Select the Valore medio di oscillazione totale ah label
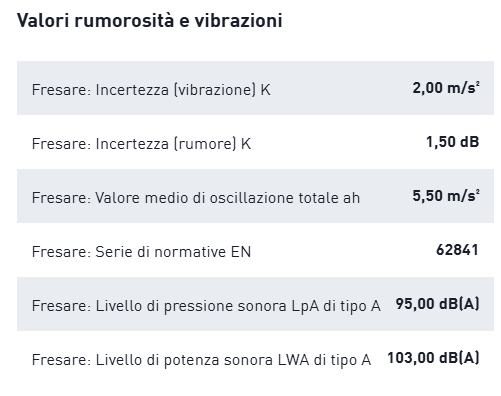The height and width of the screenshot is (396, 501). (228, 198)
